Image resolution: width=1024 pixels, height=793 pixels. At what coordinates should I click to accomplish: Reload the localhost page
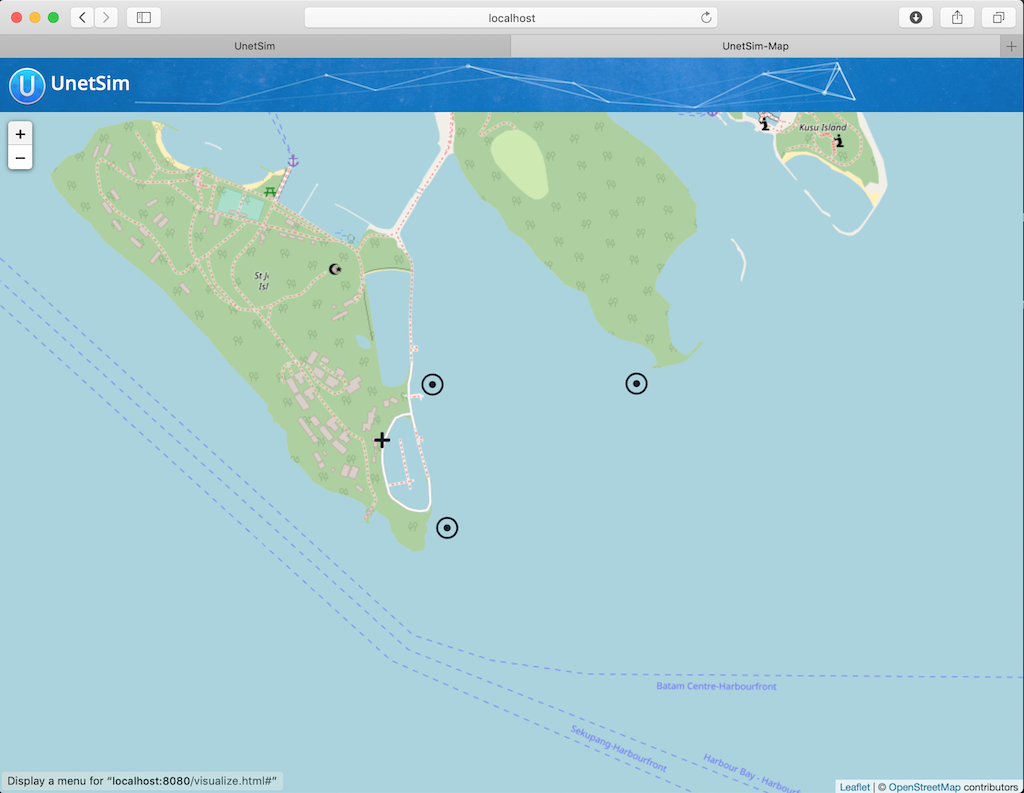(706, 18)
